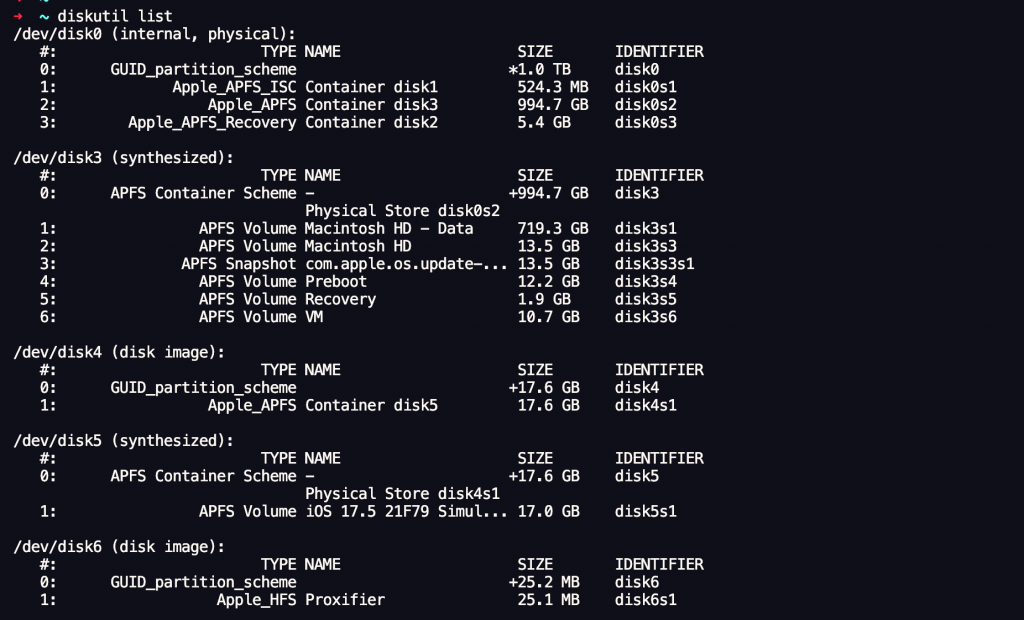Select the Proxifier volume name
Image resolution: width=1024 pixels, height=620 pixels.
click(345, 600)
